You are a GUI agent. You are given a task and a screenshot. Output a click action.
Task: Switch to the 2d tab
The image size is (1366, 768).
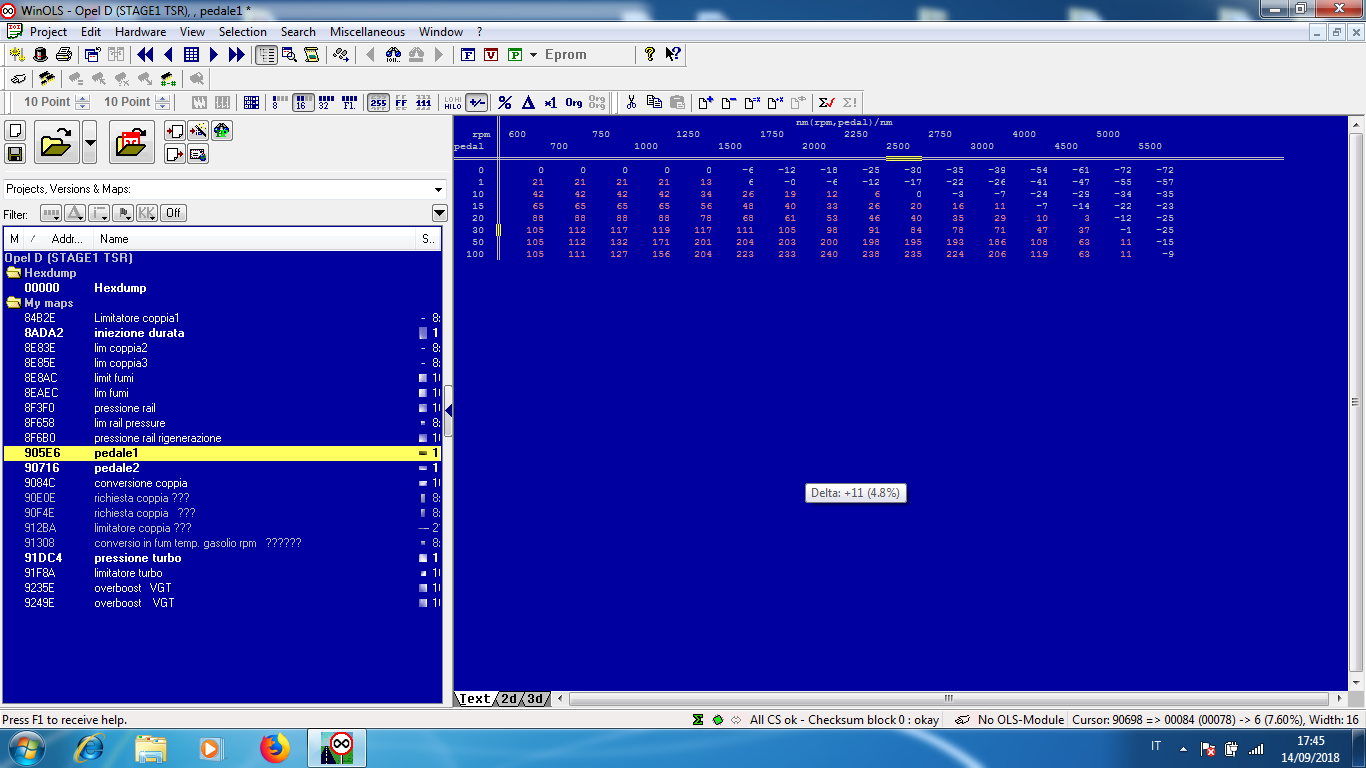coord(509,699)
